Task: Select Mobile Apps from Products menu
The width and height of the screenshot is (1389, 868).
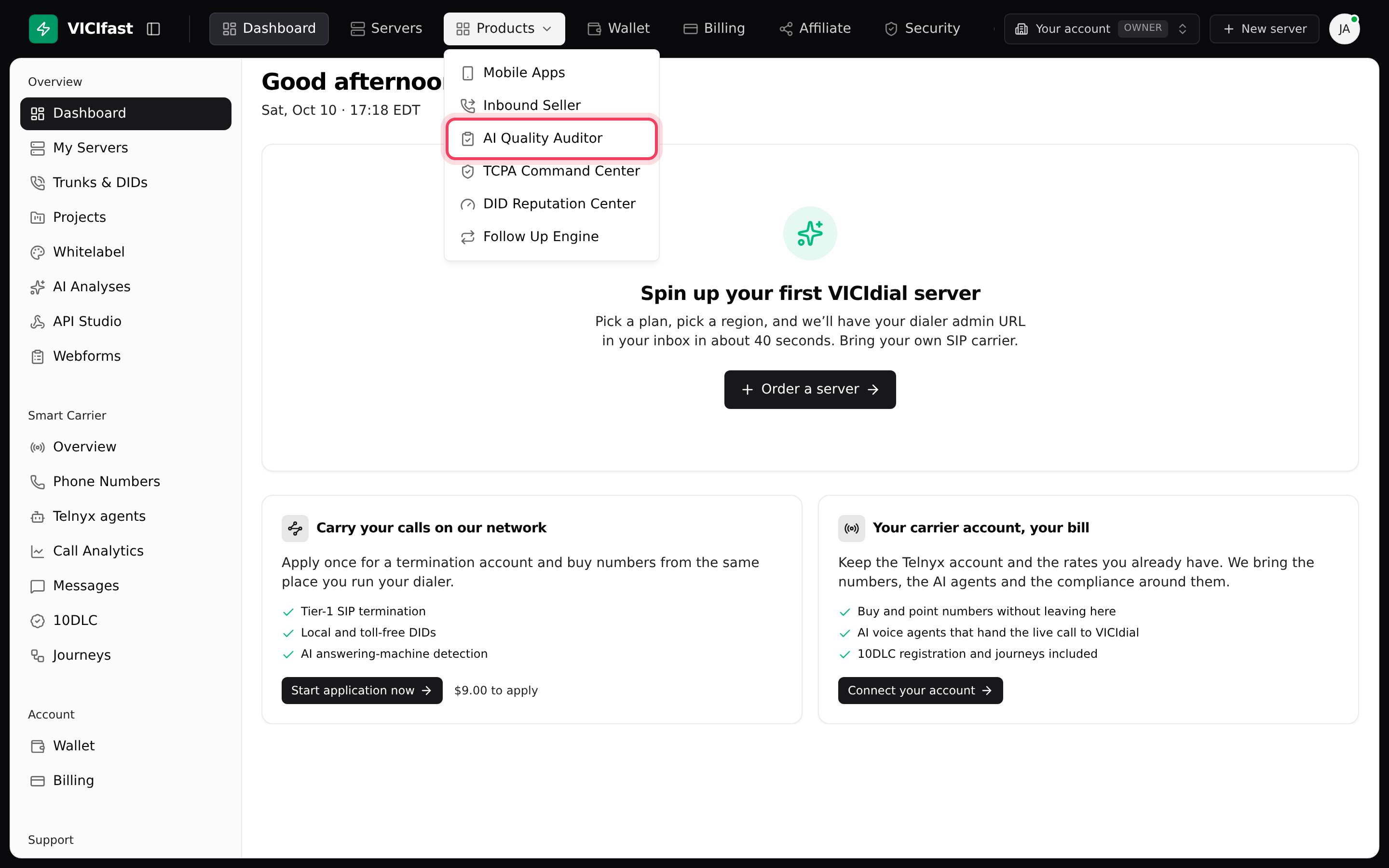Action: point(551,73)
